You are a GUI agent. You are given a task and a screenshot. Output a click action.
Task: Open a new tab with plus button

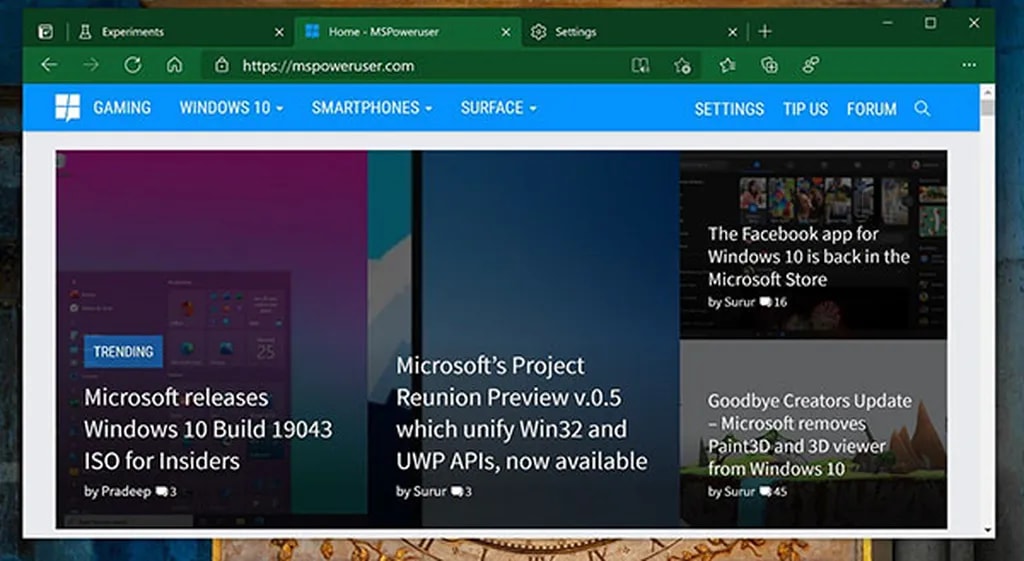pos(765,32)
